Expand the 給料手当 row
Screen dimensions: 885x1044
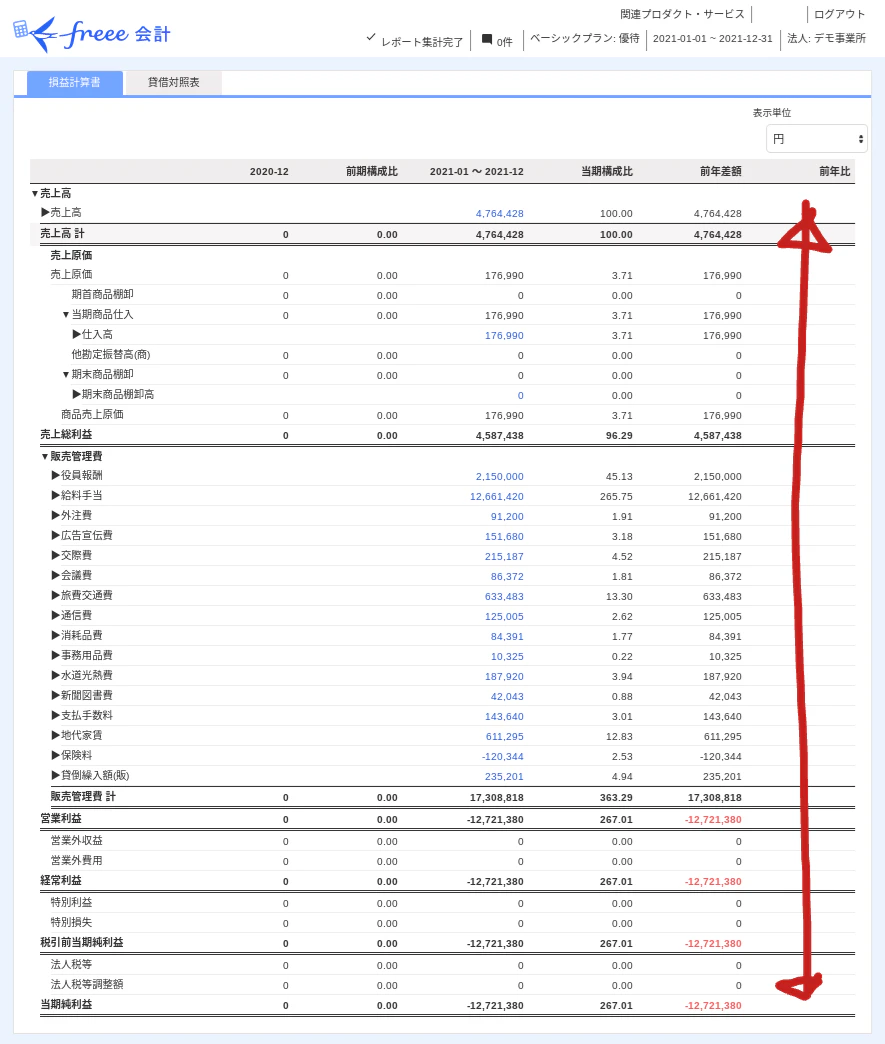(56, 495)
